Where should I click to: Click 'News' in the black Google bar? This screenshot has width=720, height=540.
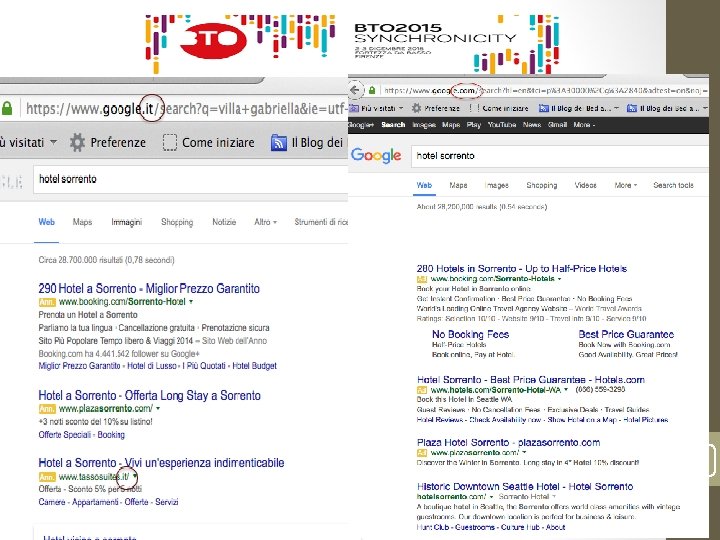coord(532,124)
